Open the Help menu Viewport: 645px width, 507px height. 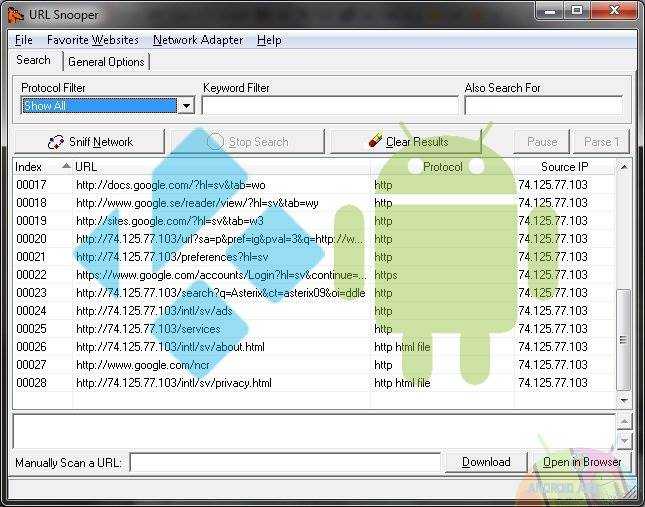coord(269,40)
